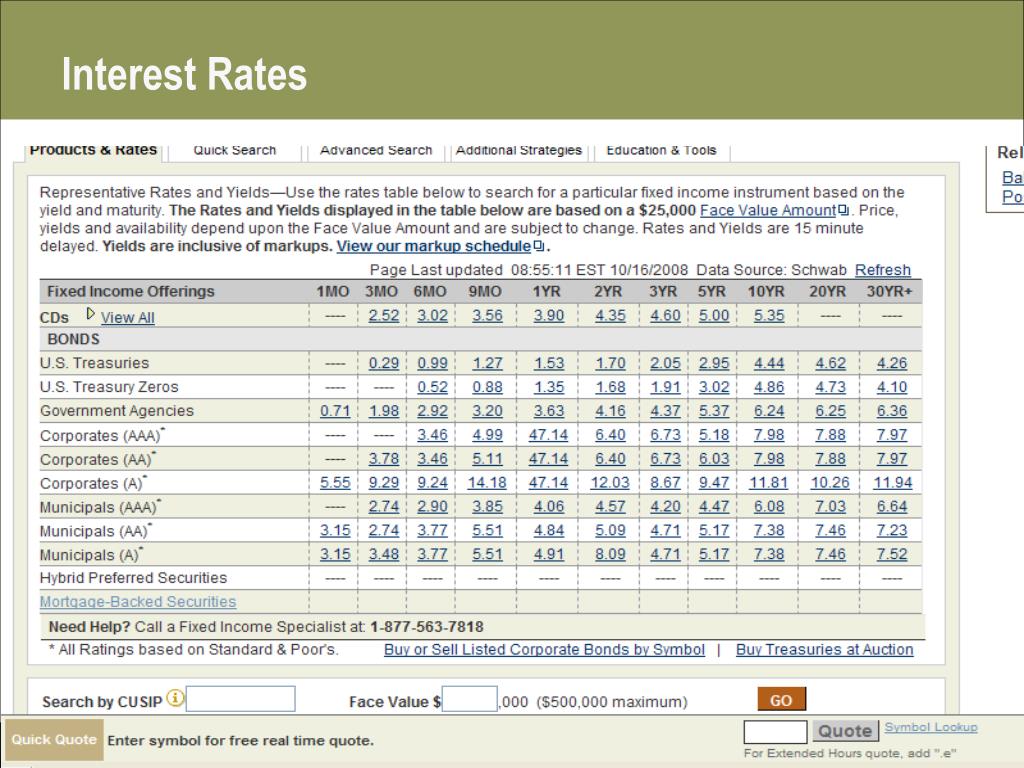Select Government Agencies 20YR yield 6.25

coord(830,411)
